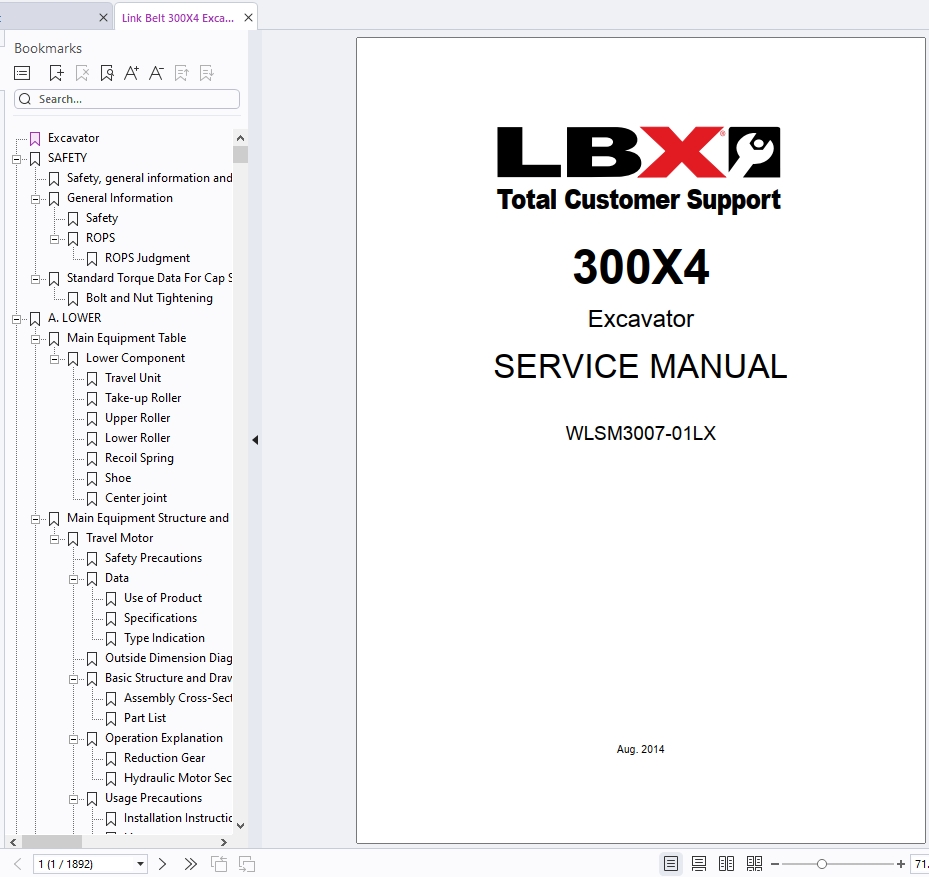Screen dimensions: 929x877
Task: Open the Recoil Spring bookmark
Action: pos(139,458)
